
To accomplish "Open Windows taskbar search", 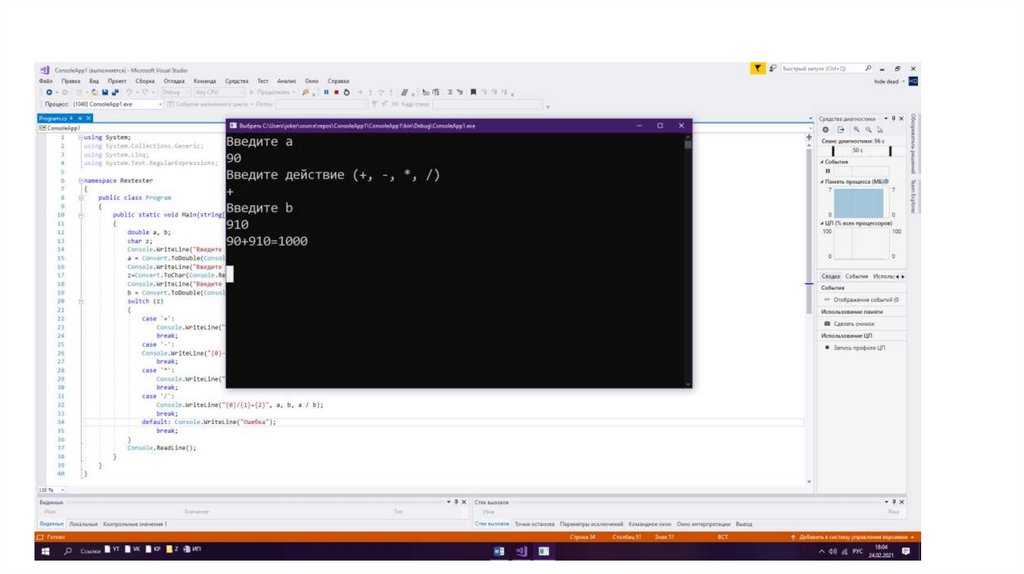I will (x=67, y=551).
